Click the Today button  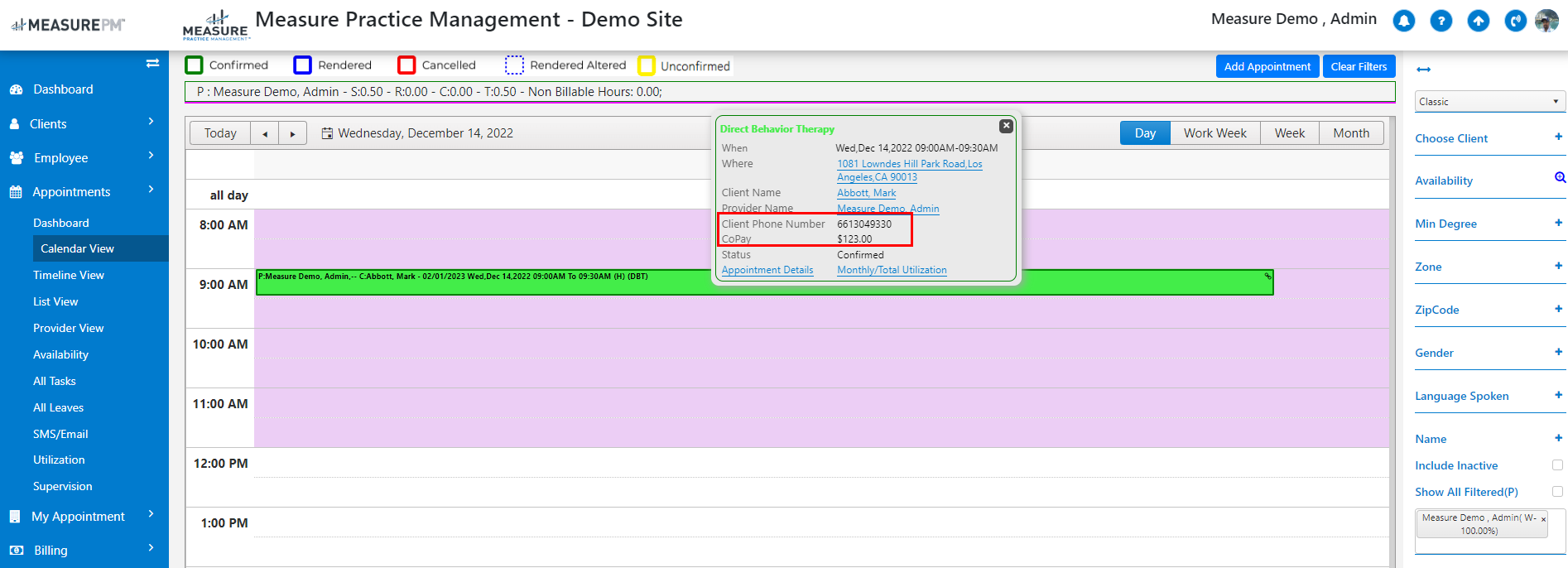click(220, 133)
